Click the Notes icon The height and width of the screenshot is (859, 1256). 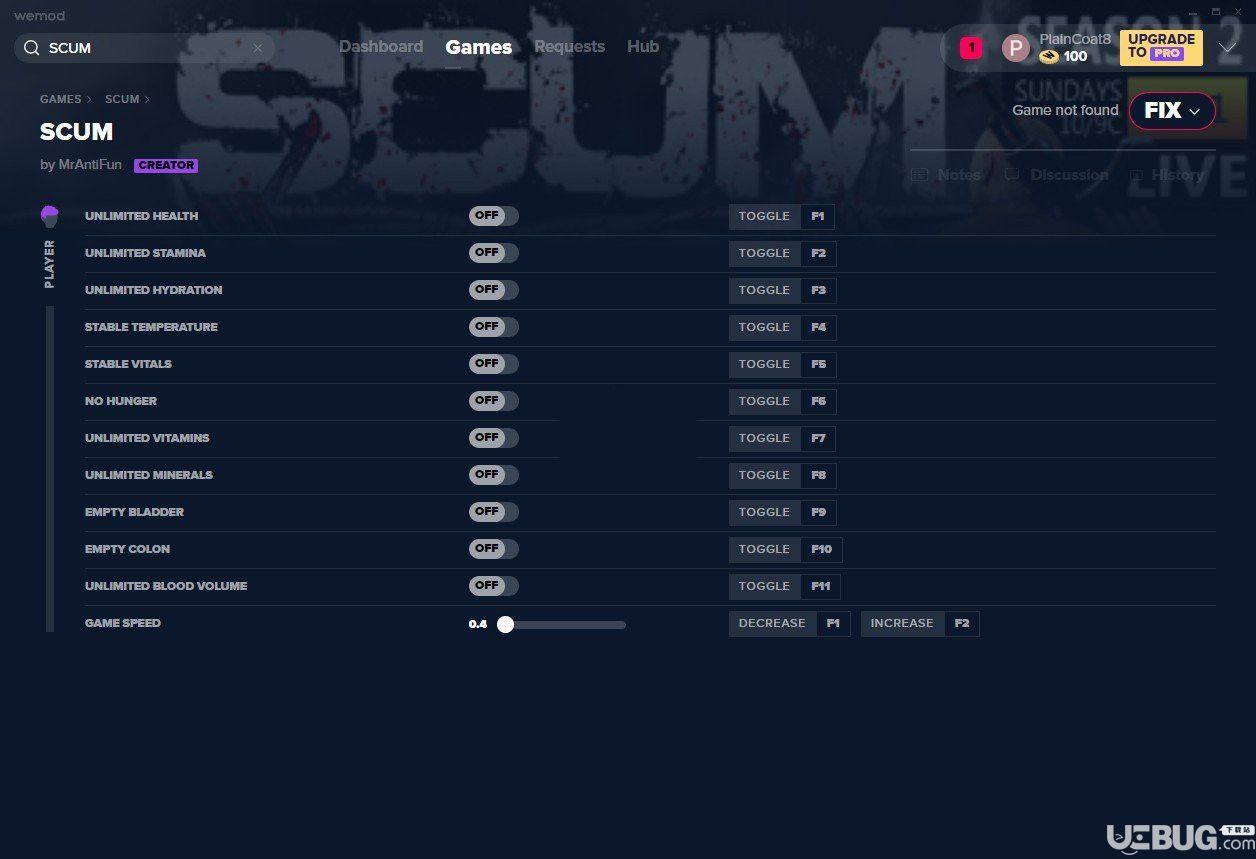pos(920,175)
